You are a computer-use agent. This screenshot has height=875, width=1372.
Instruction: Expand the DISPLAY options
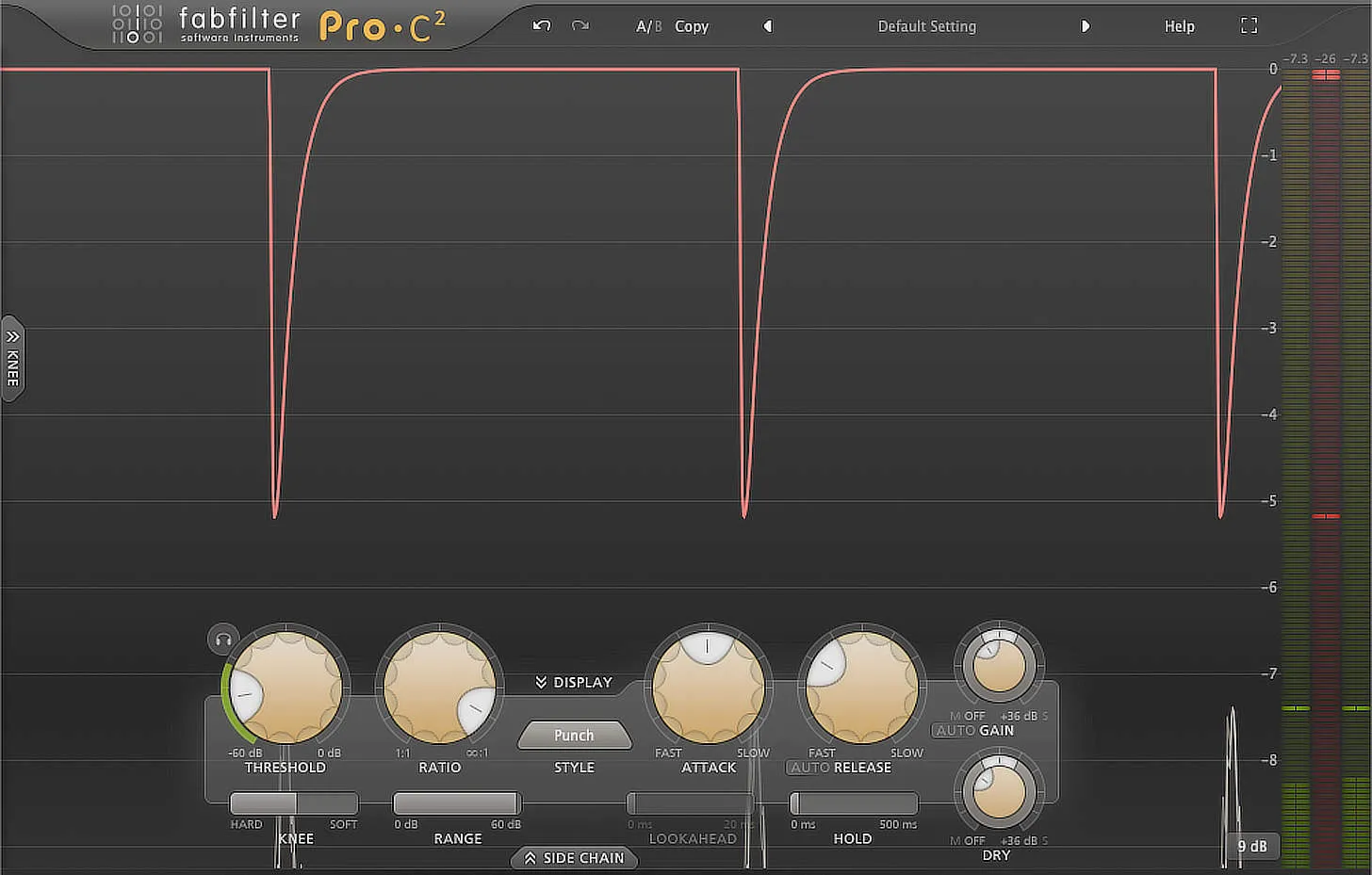(574, 681)
